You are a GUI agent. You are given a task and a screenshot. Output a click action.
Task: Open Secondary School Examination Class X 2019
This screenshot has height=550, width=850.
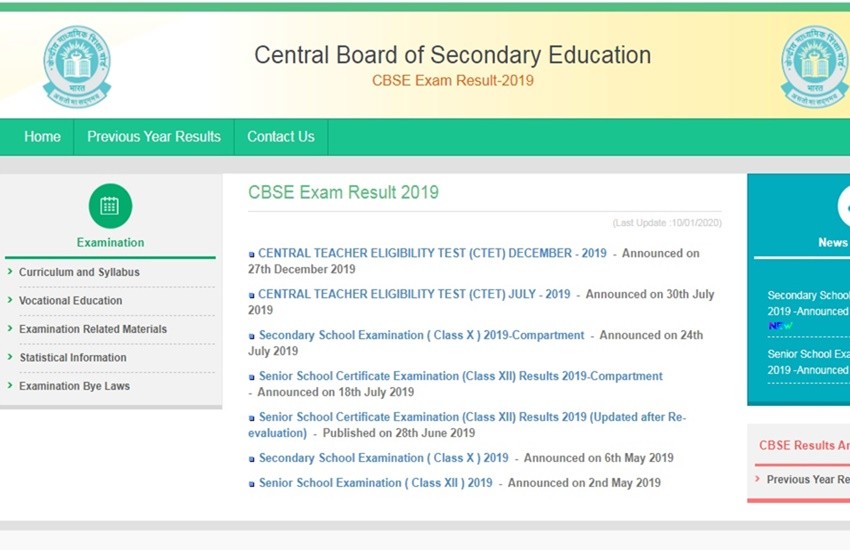click(x=383, y=458)
